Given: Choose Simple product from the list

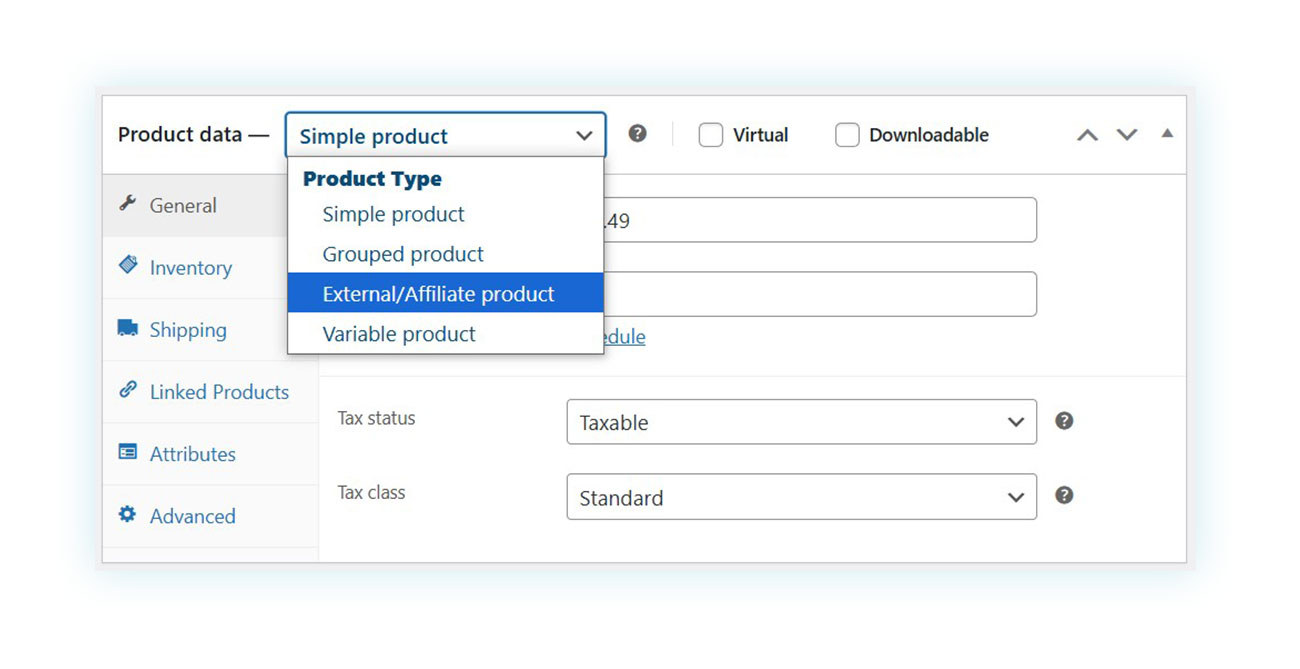Looking at the screenshot, I should (x=445, y=214).
